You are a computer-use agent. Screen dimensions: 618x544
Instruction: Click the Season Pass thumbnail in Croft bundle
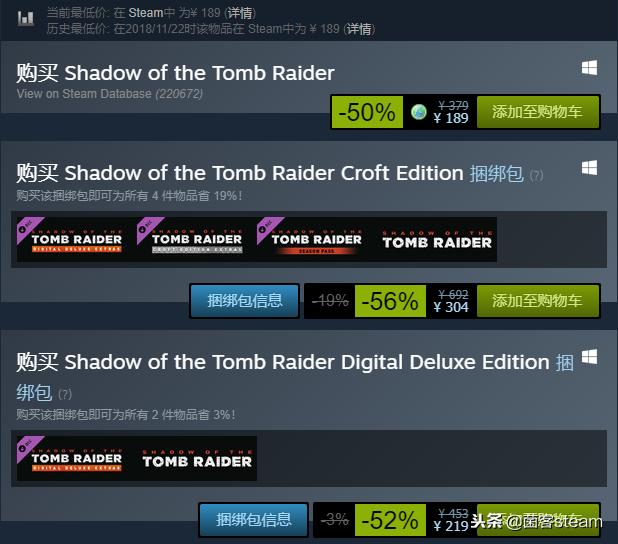pyautogui.click(x=316, y=239)
